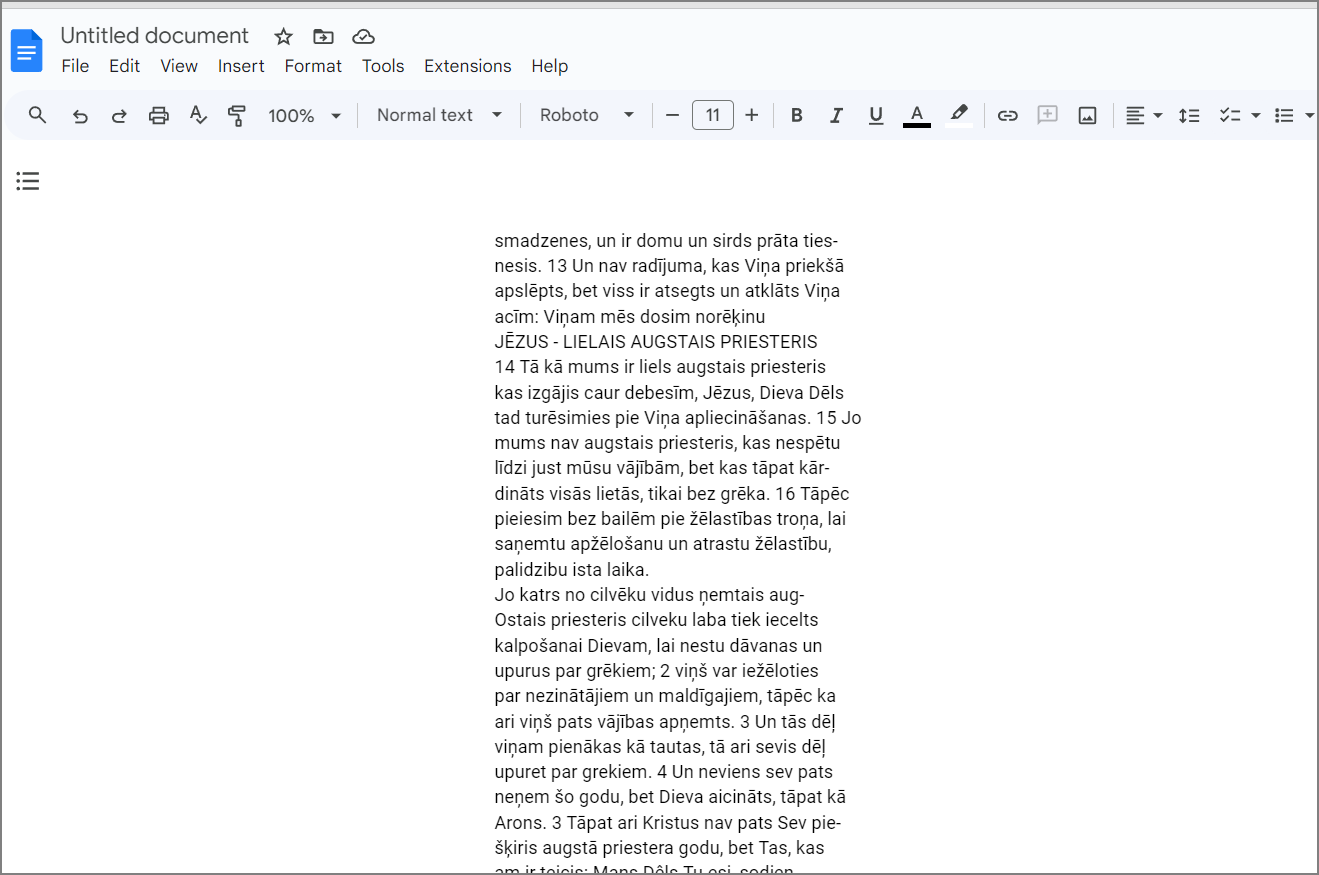The height and width of the screenshot is (875, 1319).
Task: Insert an image
Action: [x=1088, y=116]
